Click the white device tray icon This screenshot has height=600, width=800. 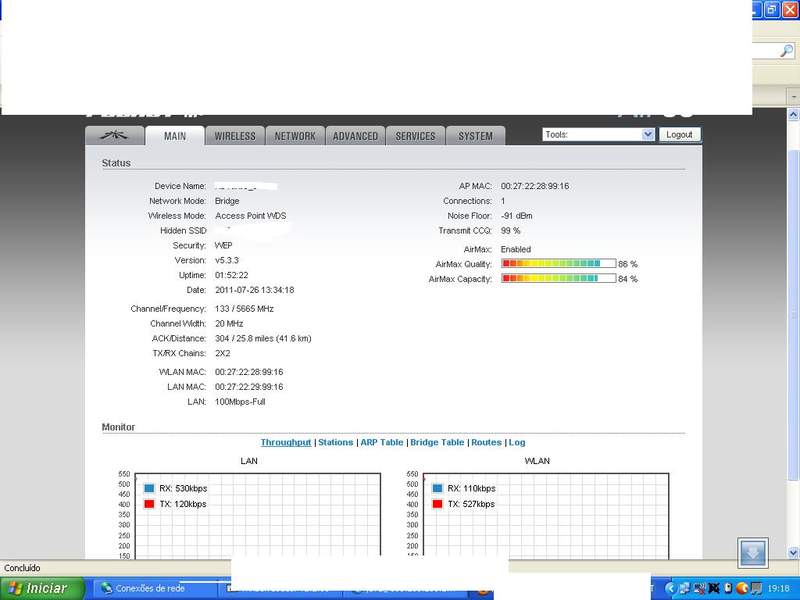pos(728,588)
